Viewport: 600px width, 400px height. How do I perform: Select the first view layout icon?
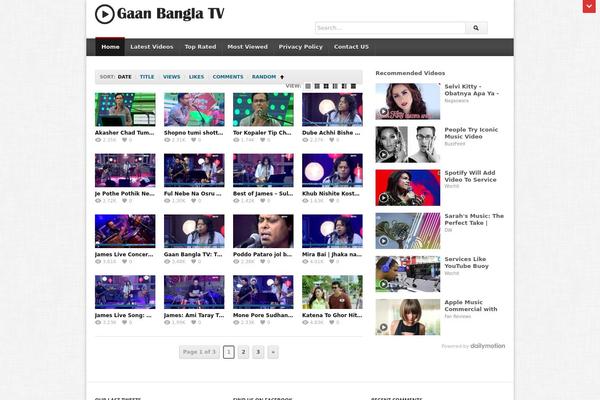[x=308, y=86]
